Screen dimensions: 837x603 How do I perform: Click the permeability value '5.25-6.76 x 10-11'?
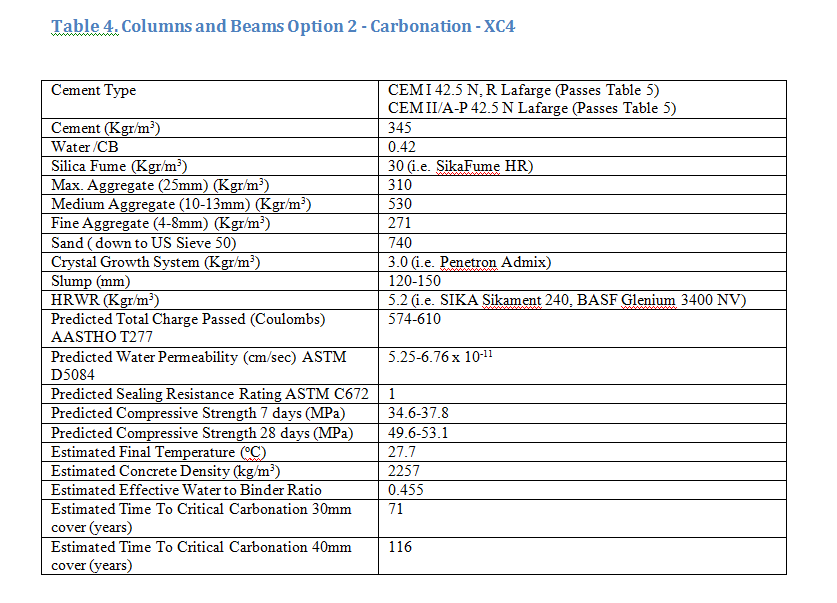[x=440, y=356]
